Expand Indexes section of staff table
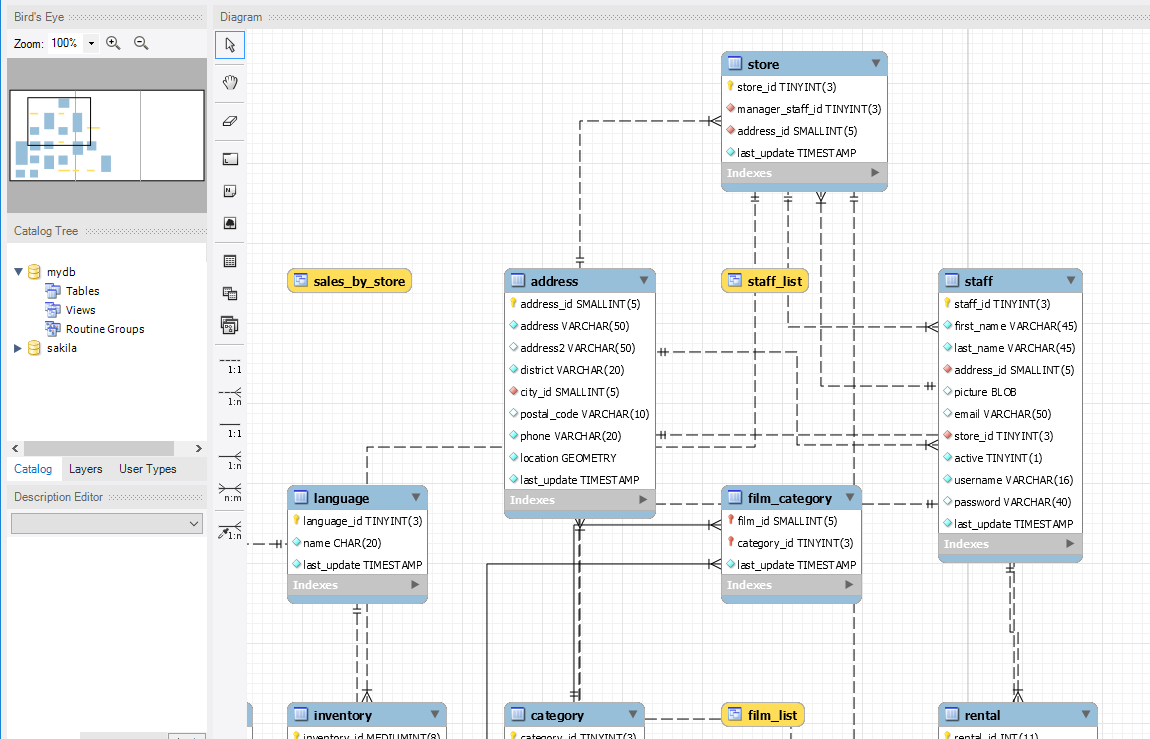This screenshot has width=1150, height=739. coord(1071,544)
